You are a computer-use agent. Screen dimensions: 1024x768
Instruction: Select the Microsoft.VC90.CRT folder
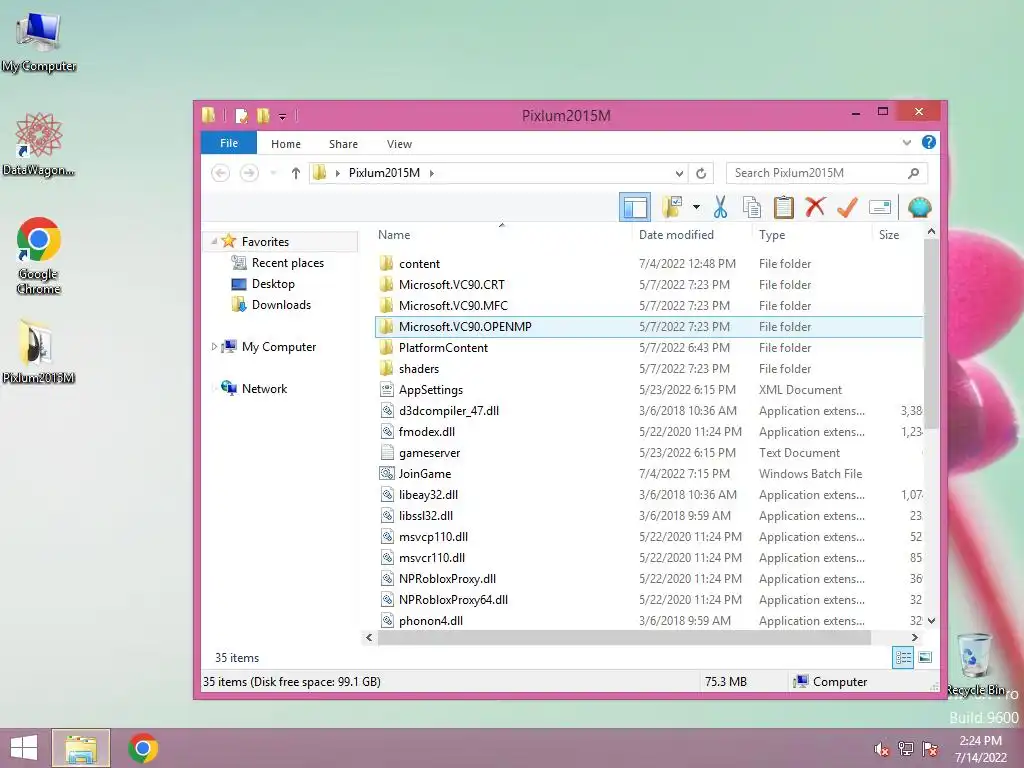452,285
